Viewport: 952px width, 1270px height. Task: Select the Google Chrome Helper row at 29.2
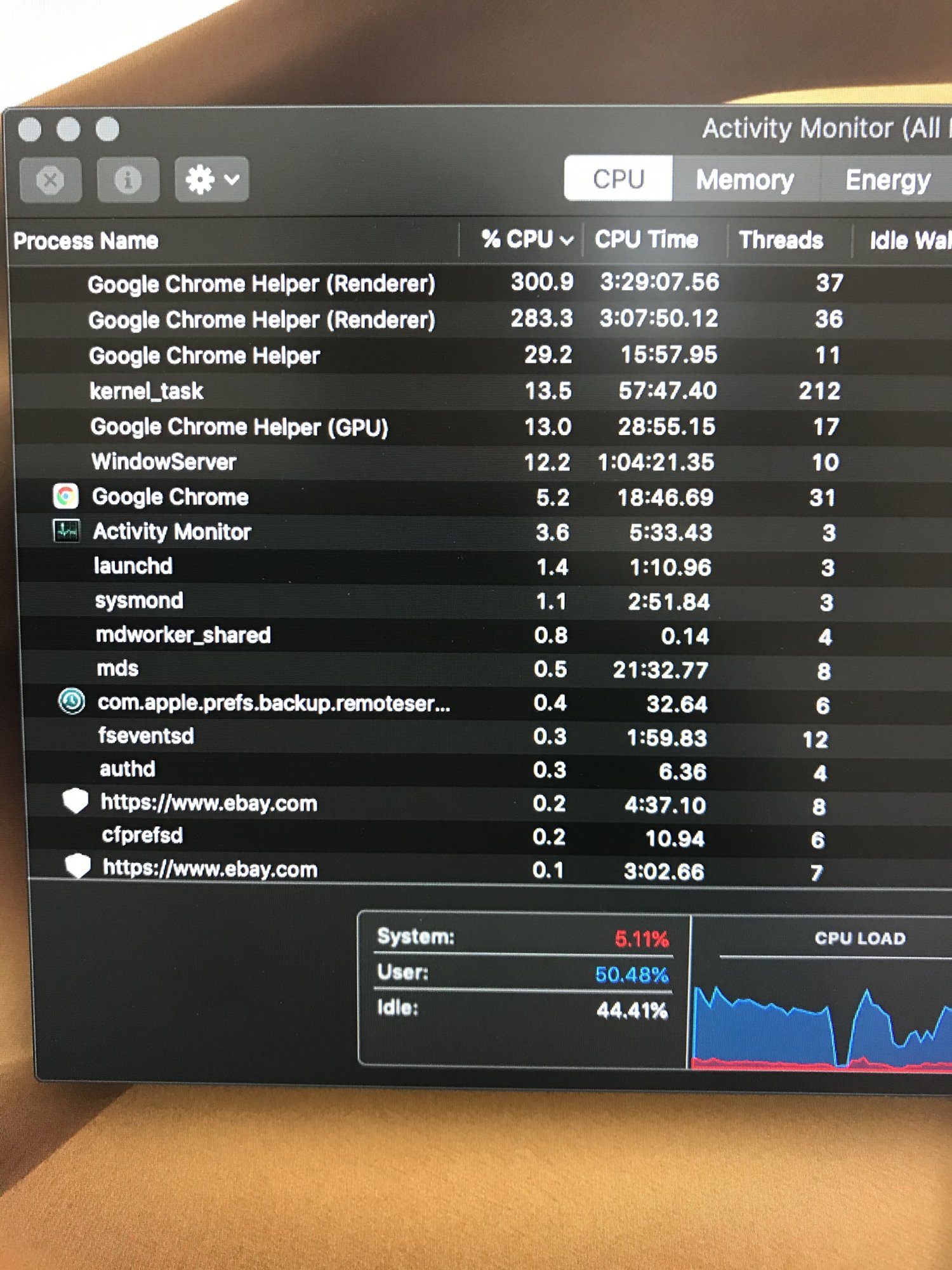pyautogui.click(x=480, y=356)
